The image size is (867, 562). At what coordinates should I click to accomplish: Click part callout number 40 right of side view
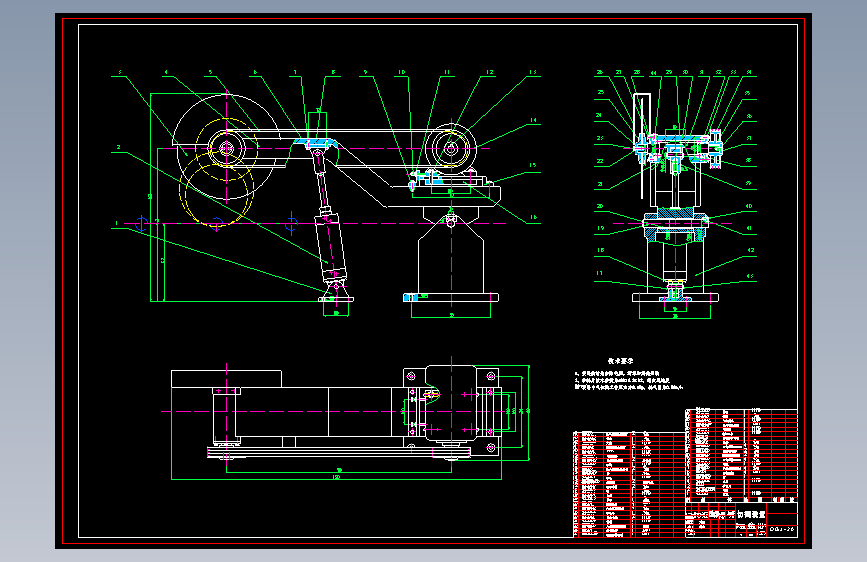coord(749,206)
